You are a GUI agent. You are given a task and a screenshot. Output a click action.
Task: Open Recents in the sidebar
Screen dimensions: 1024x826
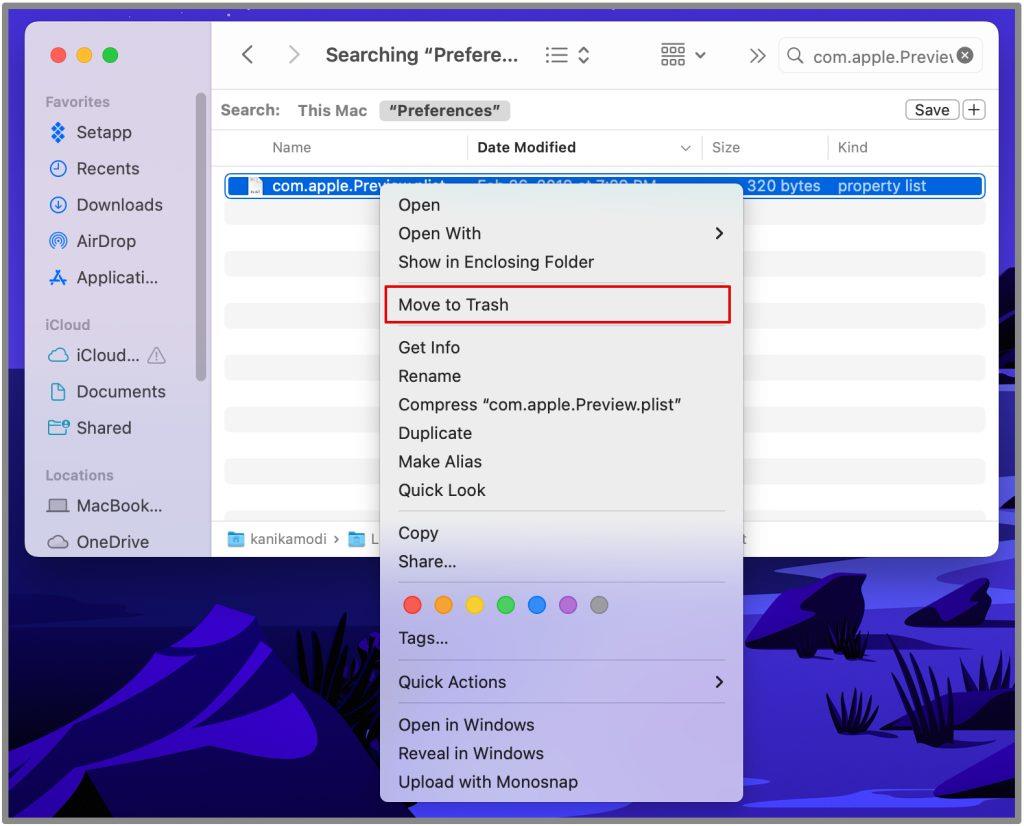tap(95, 168)
